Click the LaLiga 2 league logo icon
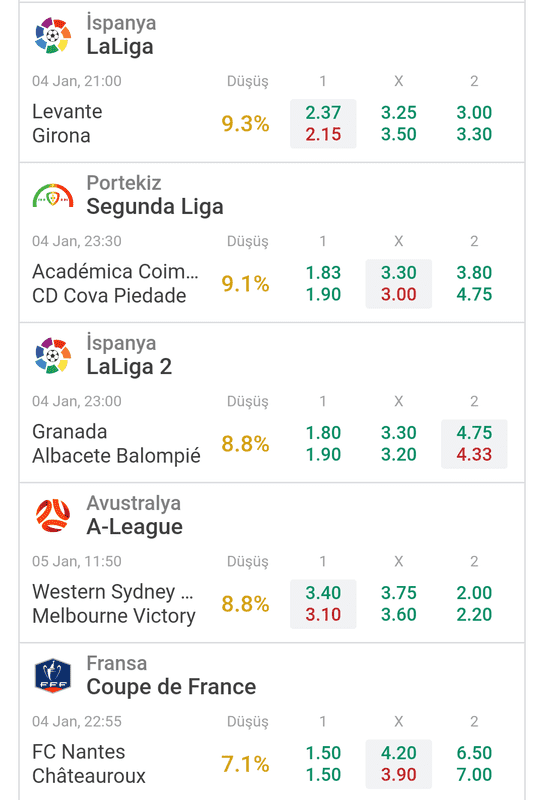This screenshot has width=544, height=800. 53,356
